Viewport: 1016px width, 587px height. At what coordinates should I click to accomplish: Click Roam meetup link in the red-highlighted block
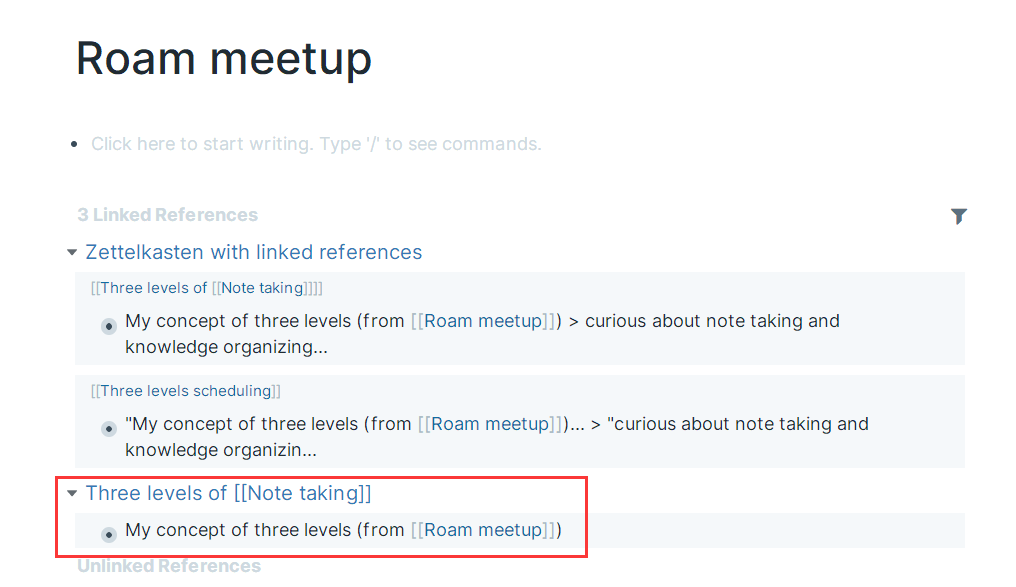pyautogui.click(x=483, y=530)
